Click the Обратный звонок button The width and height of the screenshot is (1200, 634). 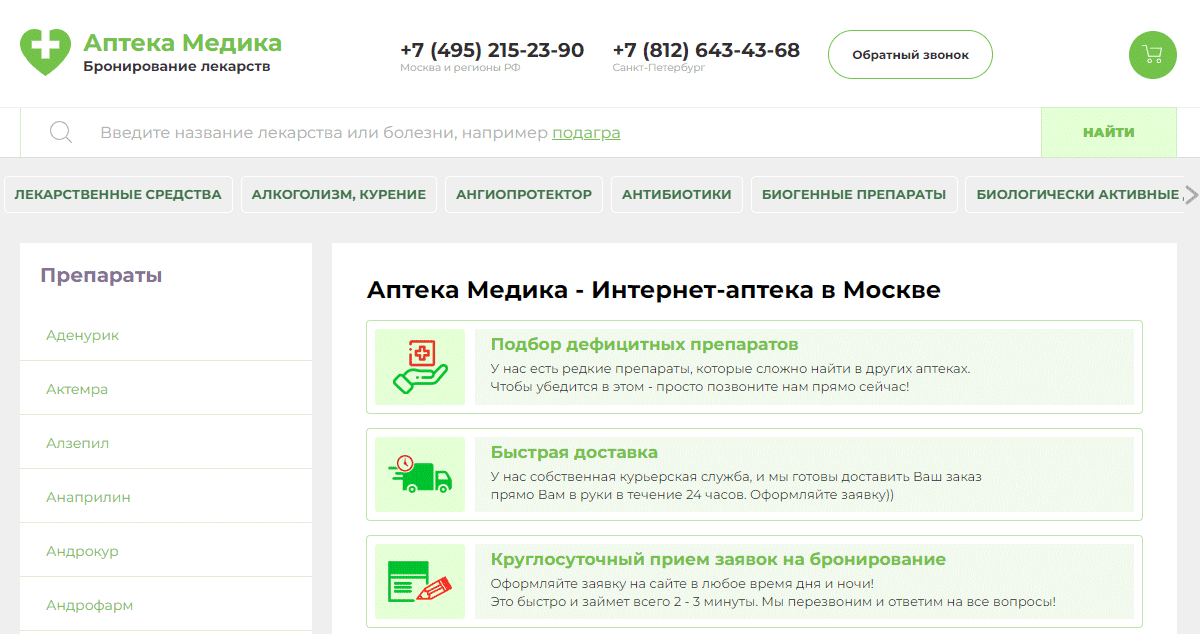[910, 55]
